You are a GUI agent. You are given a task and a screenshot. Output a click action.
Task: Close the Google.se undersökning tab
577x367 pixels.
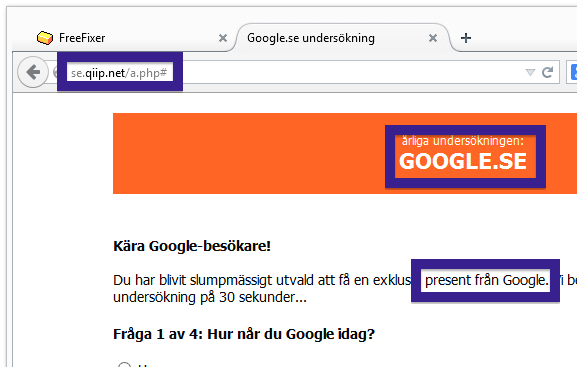point(433,38)
